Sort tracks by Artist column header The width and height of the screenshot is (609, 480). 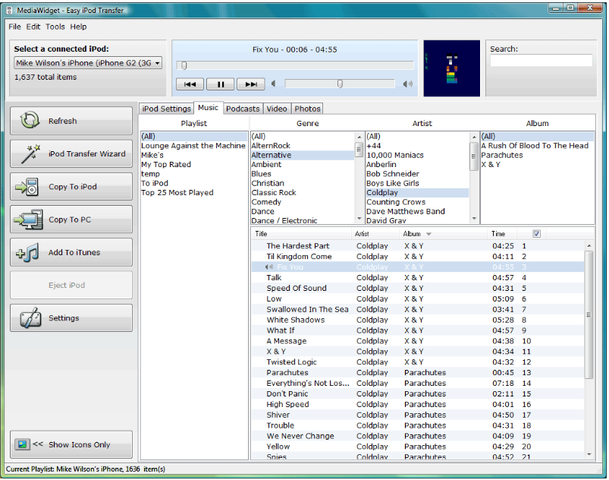(375, 234)
